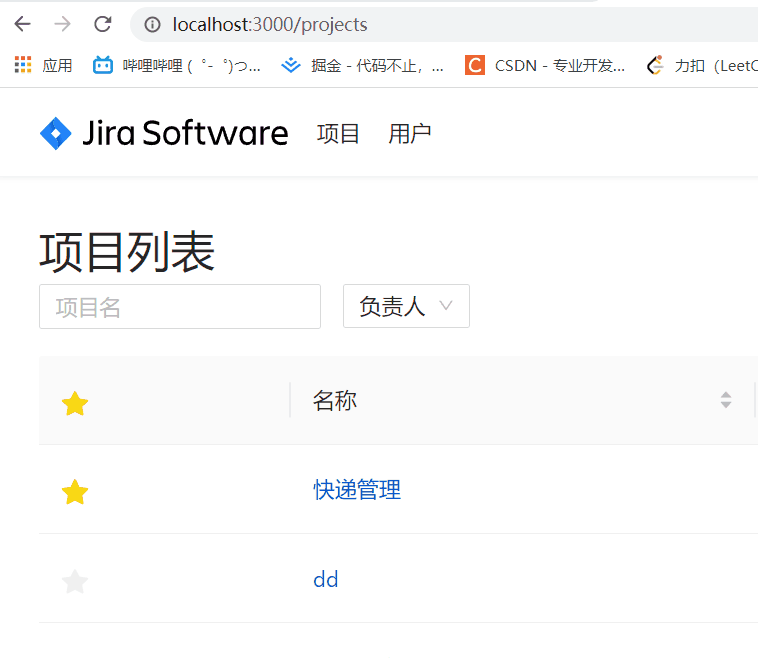
Task: Open the 掘金 bookmark
Action: [x=362, y=65]
